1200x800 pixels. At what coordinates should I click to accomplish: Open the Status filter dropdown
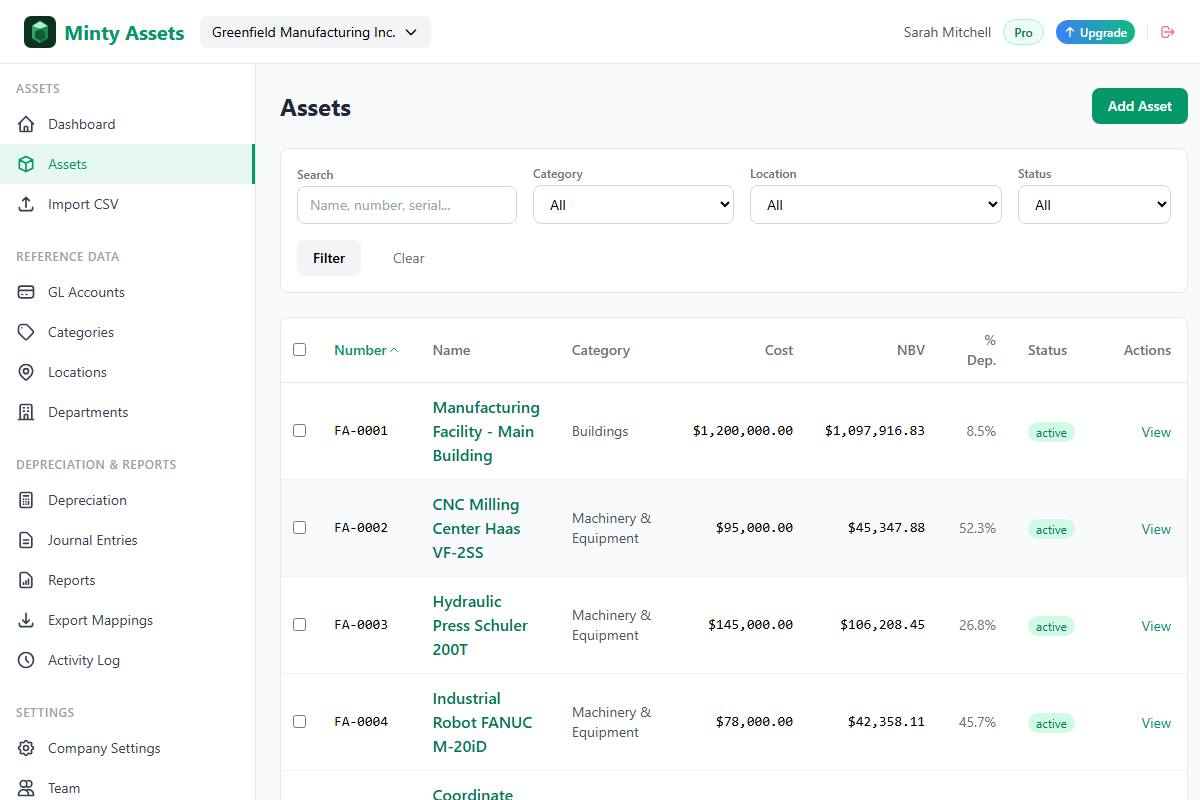[1094, 204]
